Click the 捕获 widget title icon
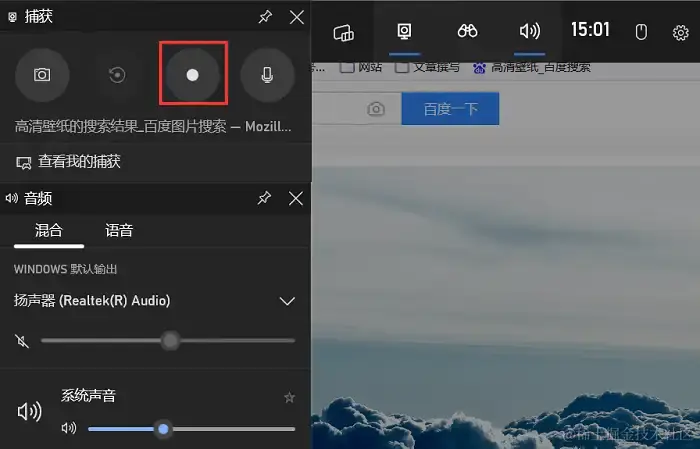The width and height of the screenshot is (700, 449). [12, 17]
